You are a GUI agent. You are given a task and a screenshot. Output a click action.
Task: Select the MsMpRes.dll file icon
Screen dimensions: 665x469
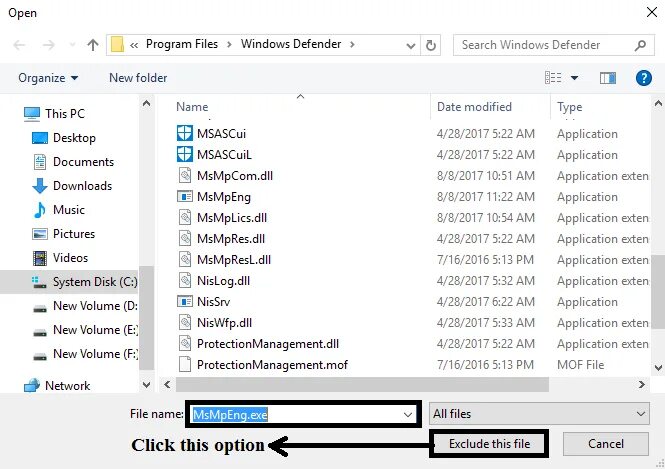184,238
